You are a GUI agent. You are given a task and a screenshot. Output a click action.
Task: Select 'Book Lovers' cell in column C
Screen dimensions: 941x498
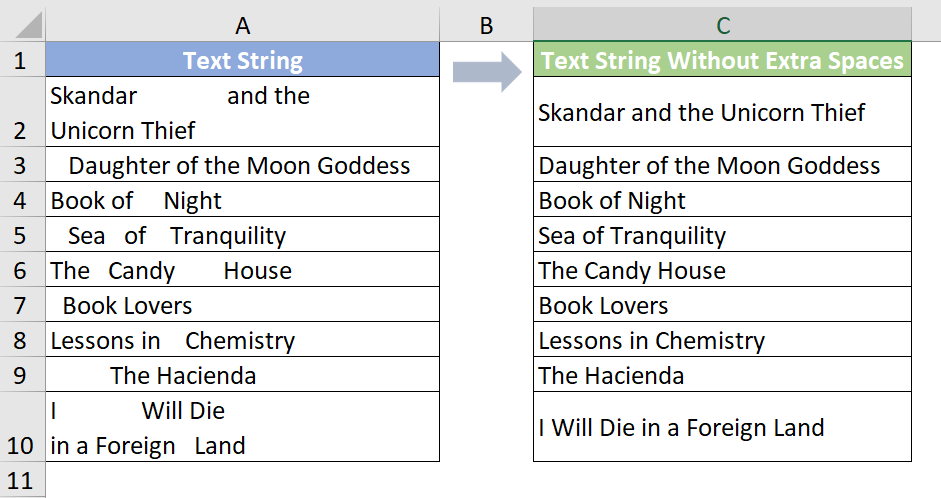(723, 305)
